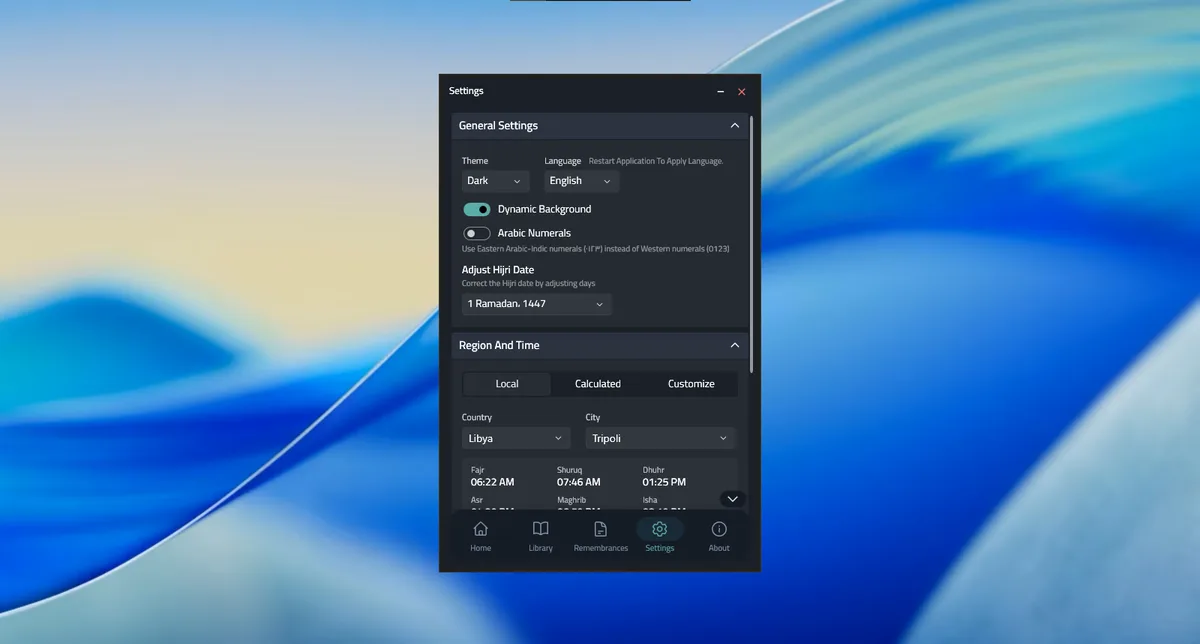This screenshot has width=1200, height=644.
Task: Switch to the Calculated tab
Action: [x=598, y=384]
